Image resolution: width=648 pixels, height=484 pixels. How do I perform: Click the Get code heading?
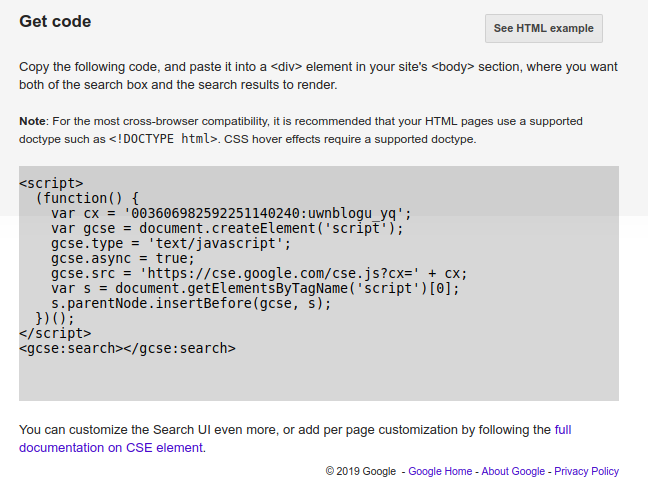55,21
